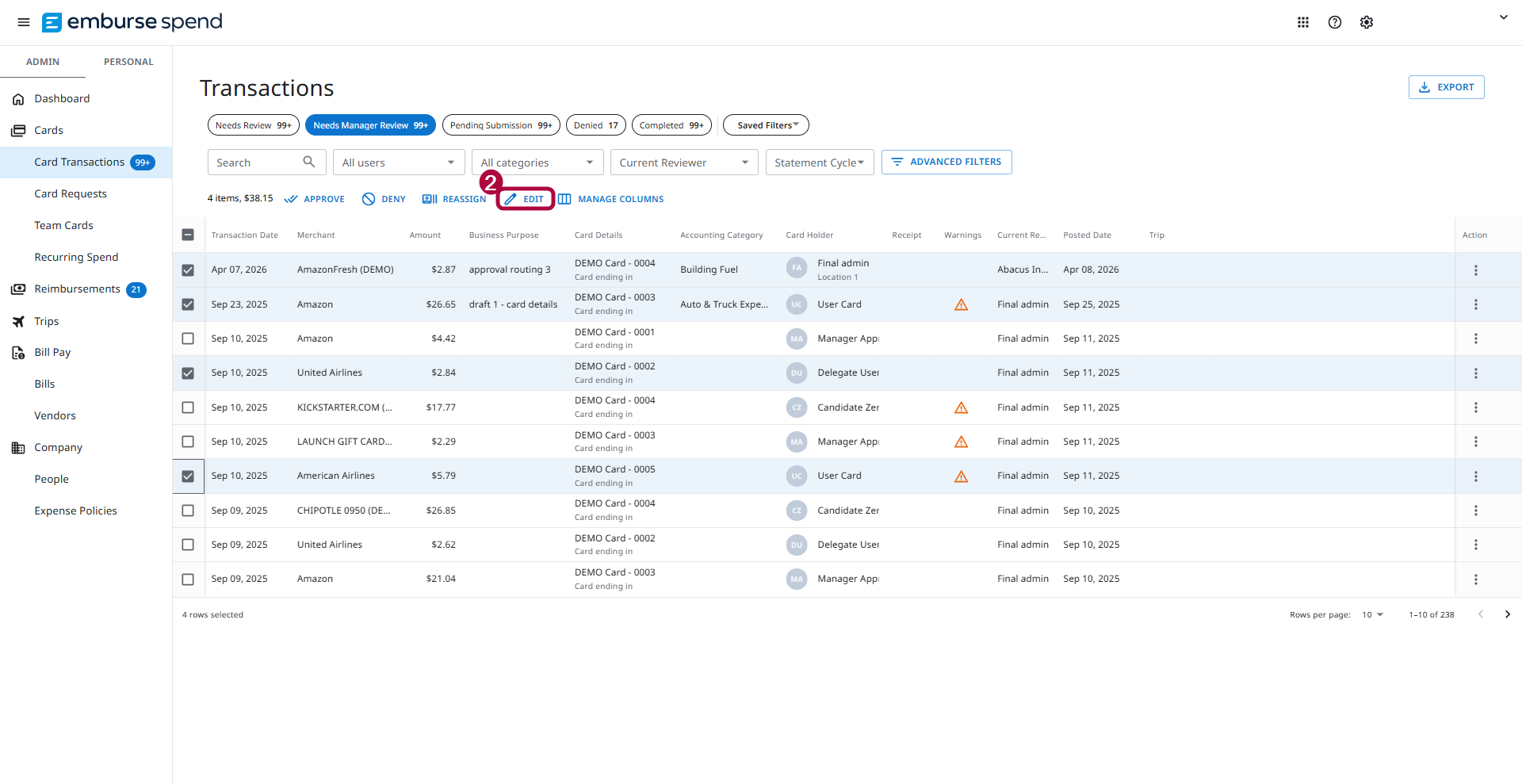Click the warning icon on LAUNCH GIFT CARD row

[x=961, y=442]
